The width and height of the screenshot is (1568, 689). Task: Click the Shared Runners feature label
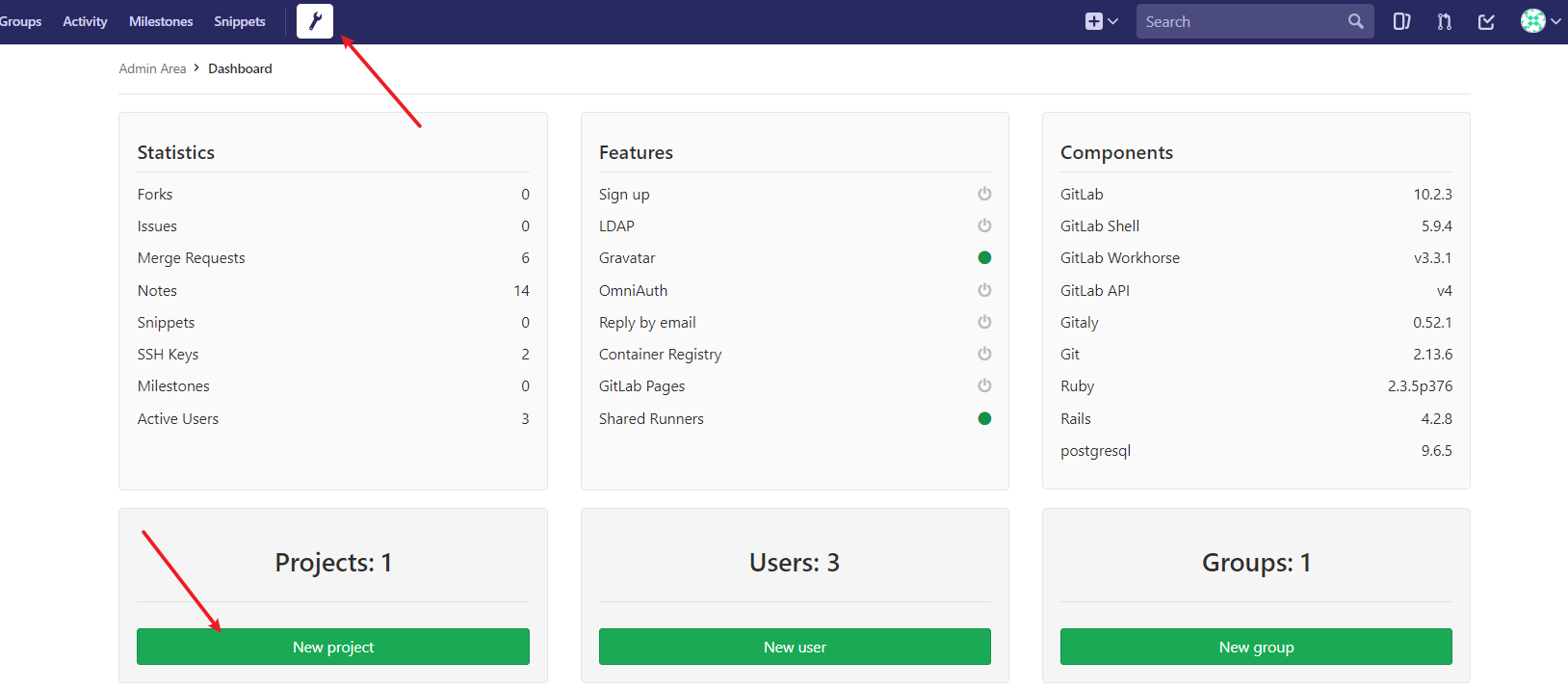pos(651,418)
